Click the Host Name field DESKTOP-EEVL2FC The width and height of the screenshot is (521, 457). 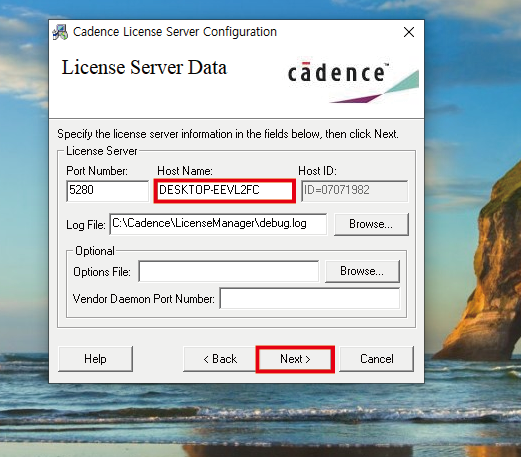(225, 191)
